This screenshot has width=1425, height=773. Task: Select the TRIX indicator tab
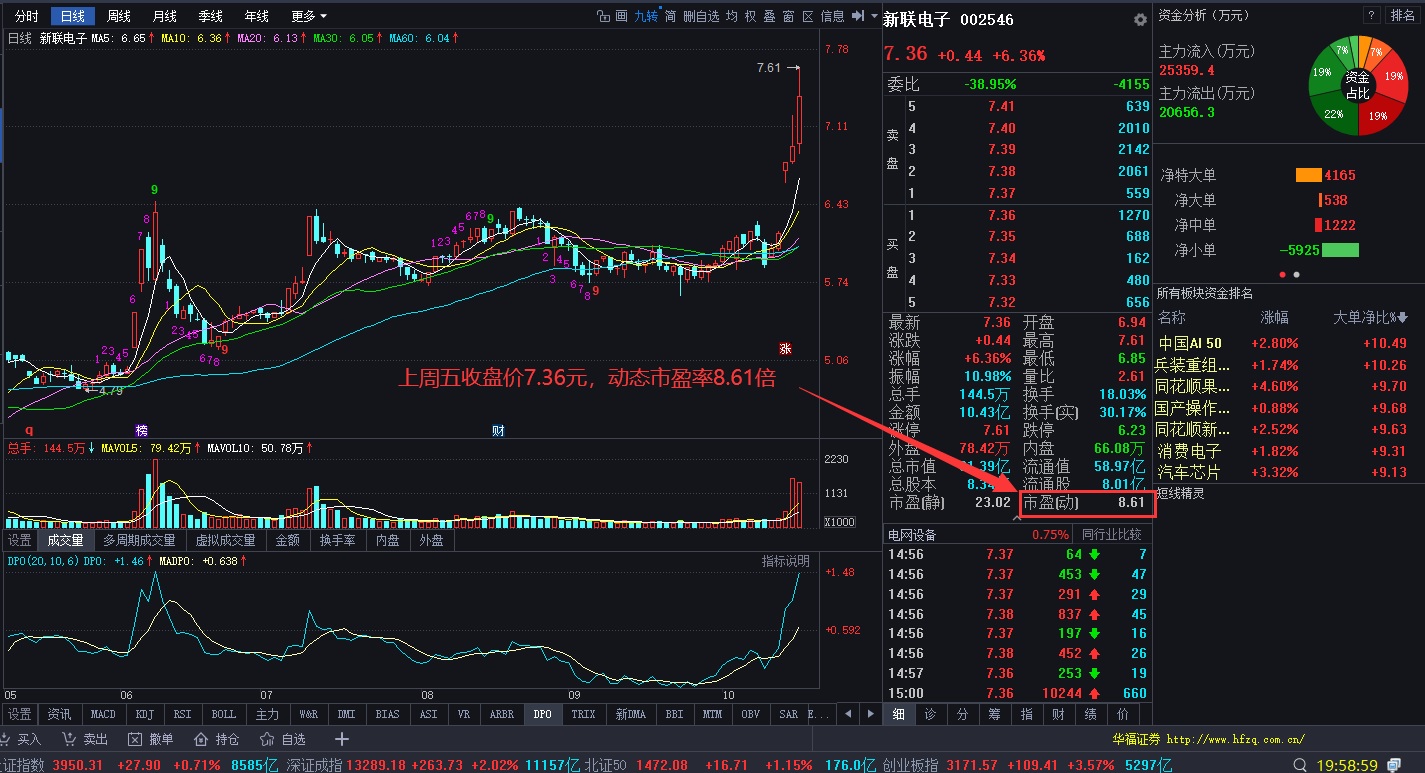583,714
